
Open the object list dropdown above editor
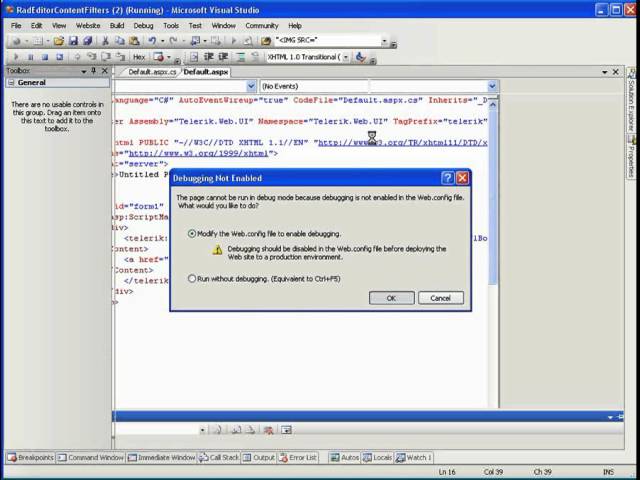click(x=251, y=86)
